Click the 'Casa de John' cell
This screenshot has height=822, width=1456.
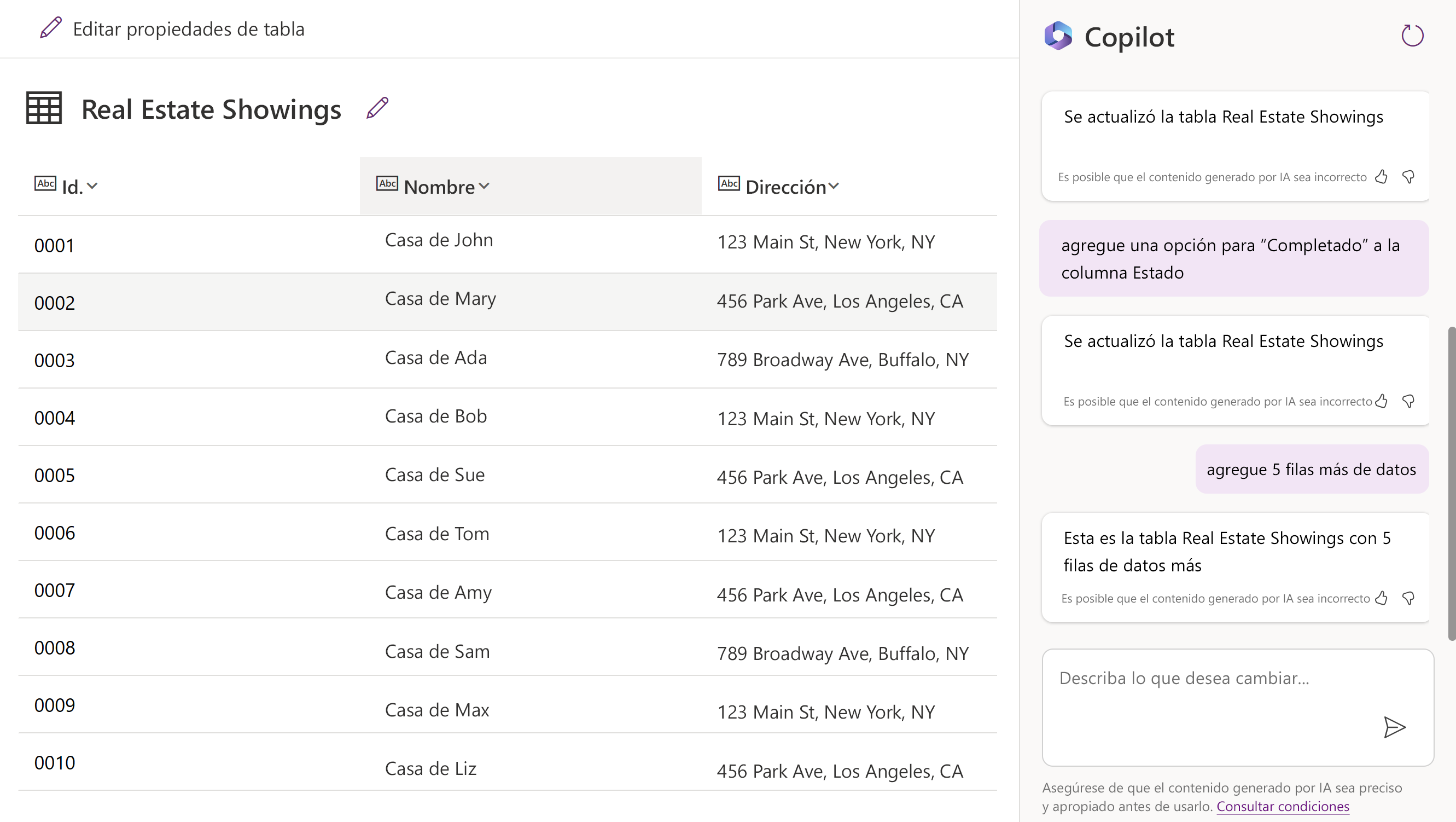[x=439, y=240]
